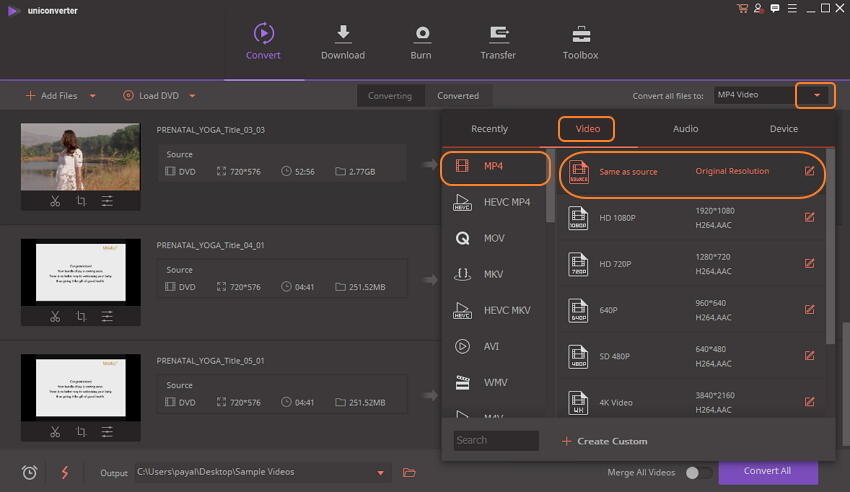Viewport: 850px width, 492px height.
Task: Click the resolution presets scrollbar
Action: coord(830,247)
